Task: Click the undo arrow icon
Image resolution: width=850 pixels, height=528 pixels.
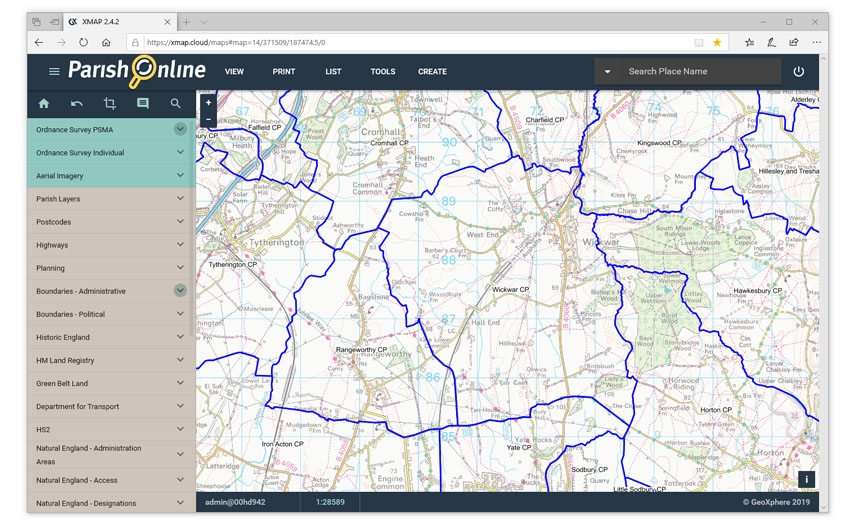Action: (76, 104)
